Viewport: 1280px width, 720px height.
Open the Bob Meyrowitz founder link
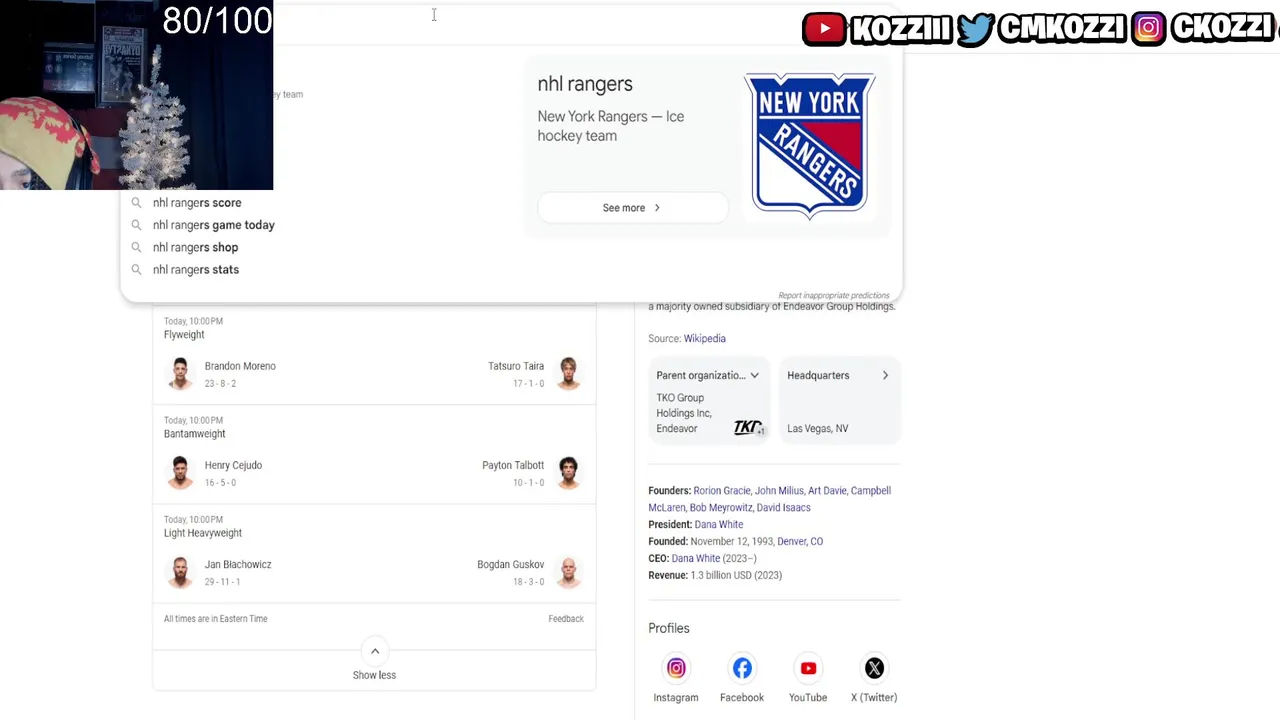click(x=720, y=508)
